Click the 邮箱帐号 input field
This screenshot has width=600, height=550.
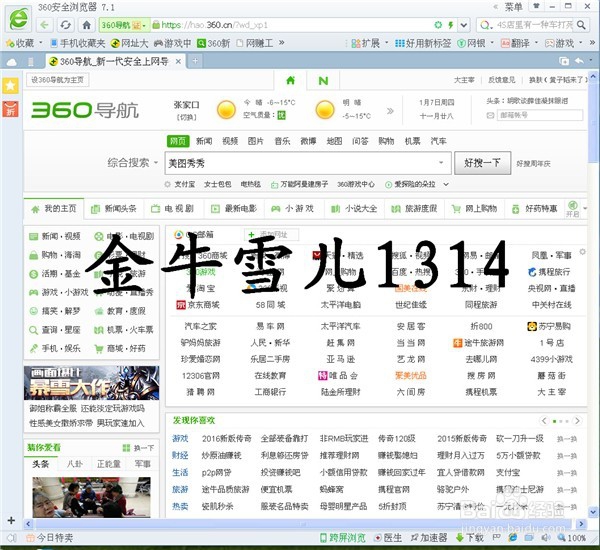(x=540, y=115)
